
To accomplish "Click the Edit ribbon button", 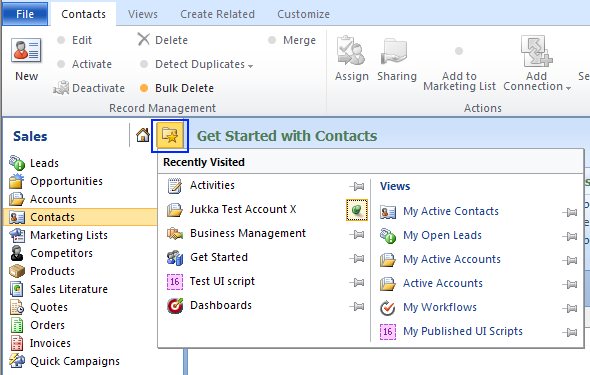I will (74, 40).
